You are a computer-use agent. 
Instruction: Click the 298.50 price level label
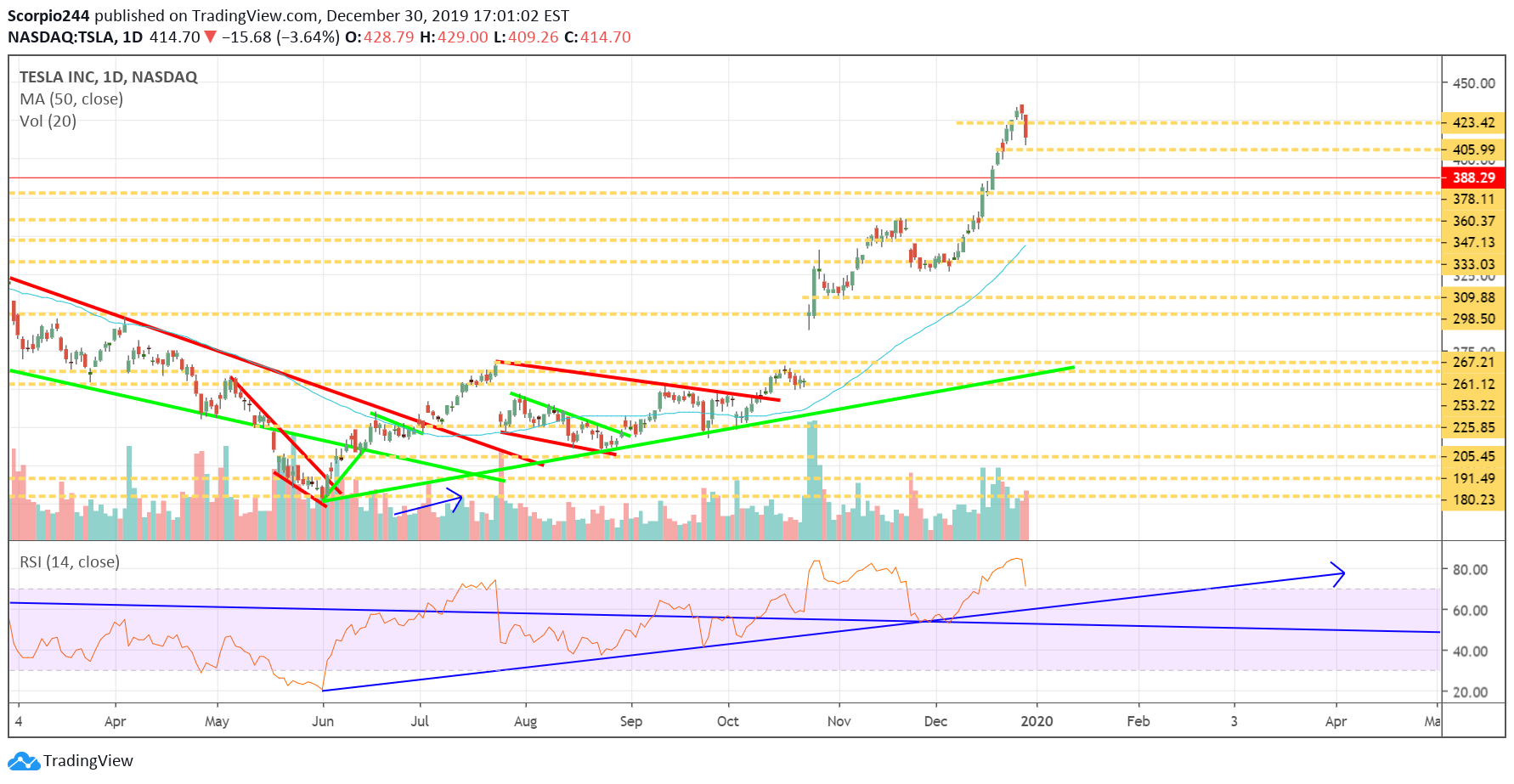(1473, 319)
